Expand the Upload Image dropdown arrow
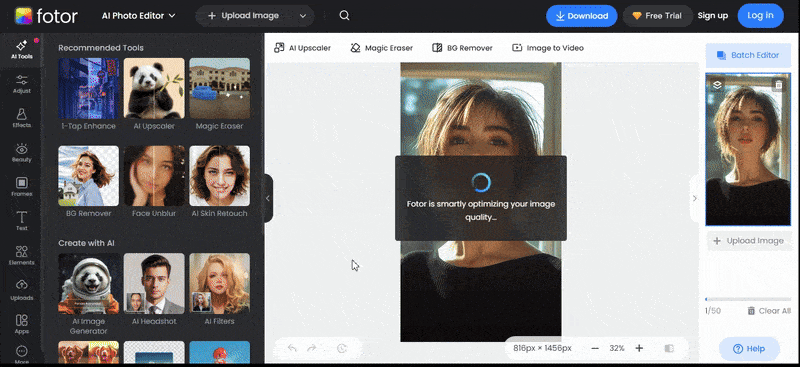This screenshot has width=800, height=367. 303,16
